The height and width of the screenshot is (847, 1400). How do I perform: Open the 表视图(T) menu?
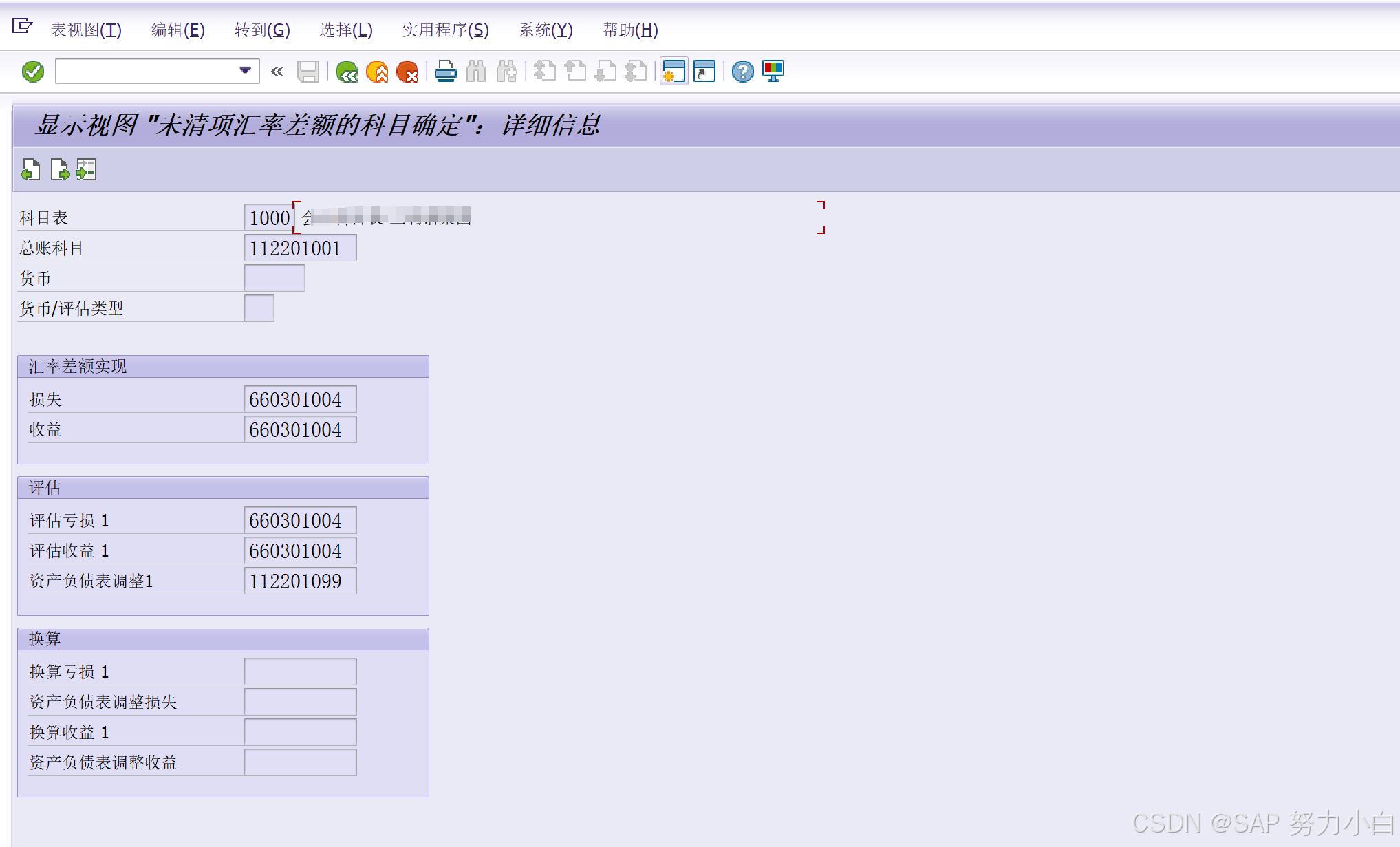click(x=86, y=30)
